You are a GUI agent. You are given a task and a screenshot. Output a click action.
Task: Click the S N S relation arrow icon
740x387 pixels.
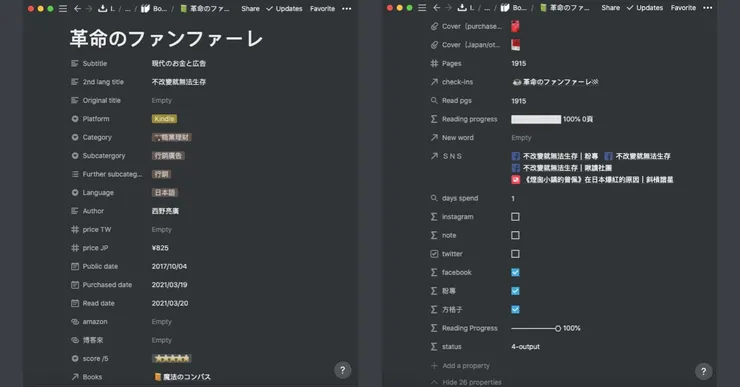pos(434,156)
